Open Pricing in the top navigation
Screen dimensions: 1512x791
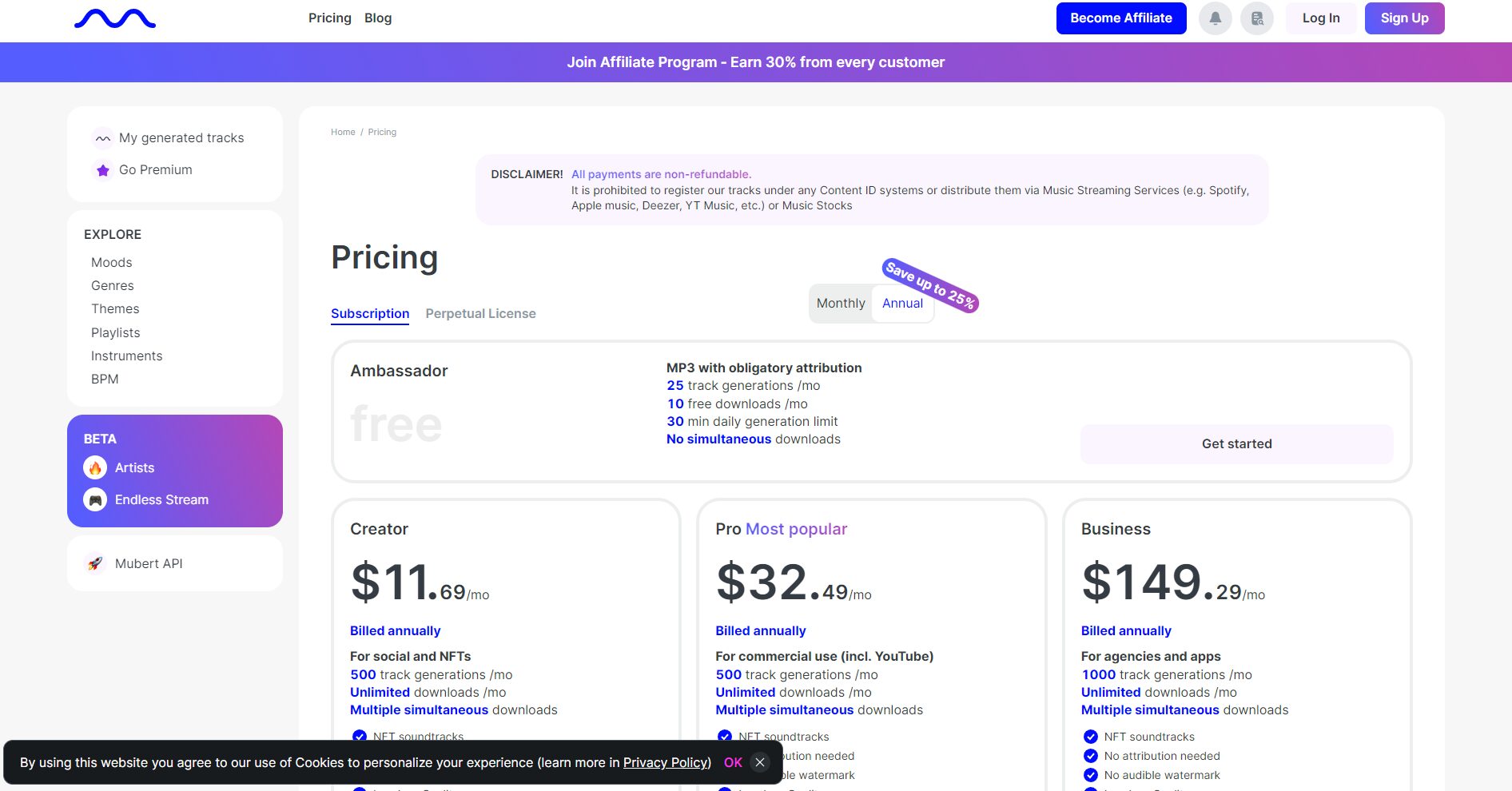pyautogui.click(x=329, y=18)
